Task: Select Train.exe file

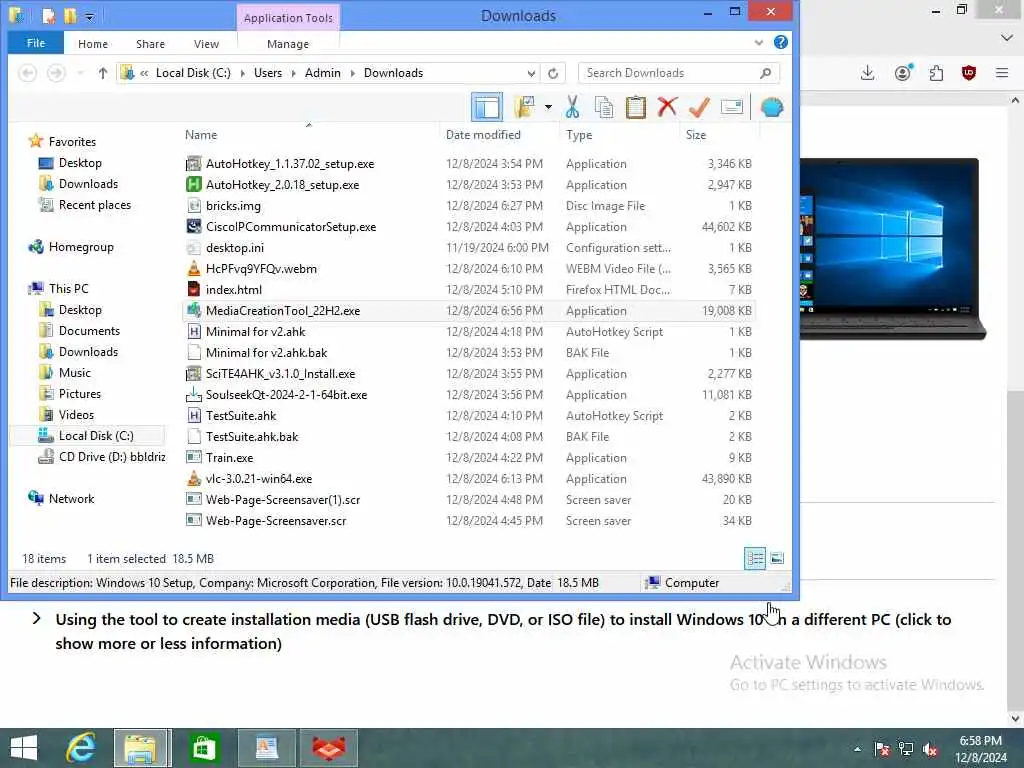Action: point(229,458)
